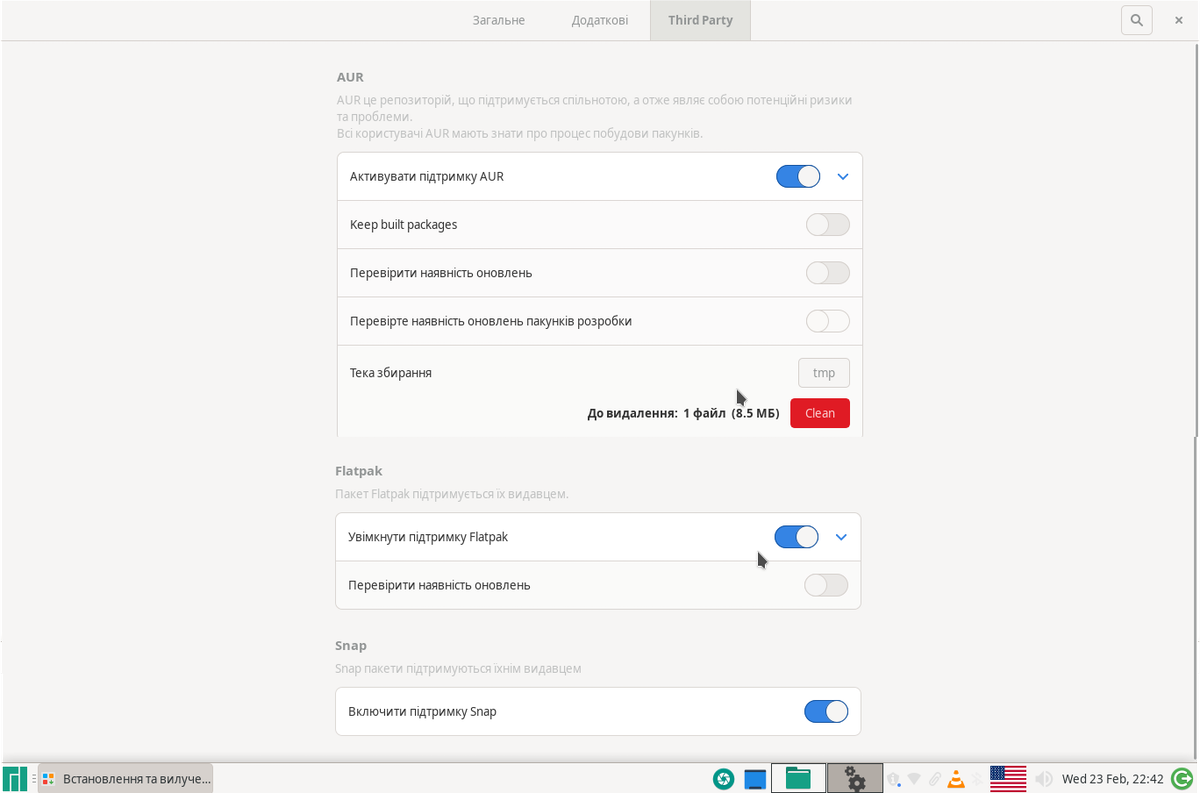Turn off 'Увімкнути підтримку Flatpak' switch

[796, 537]
